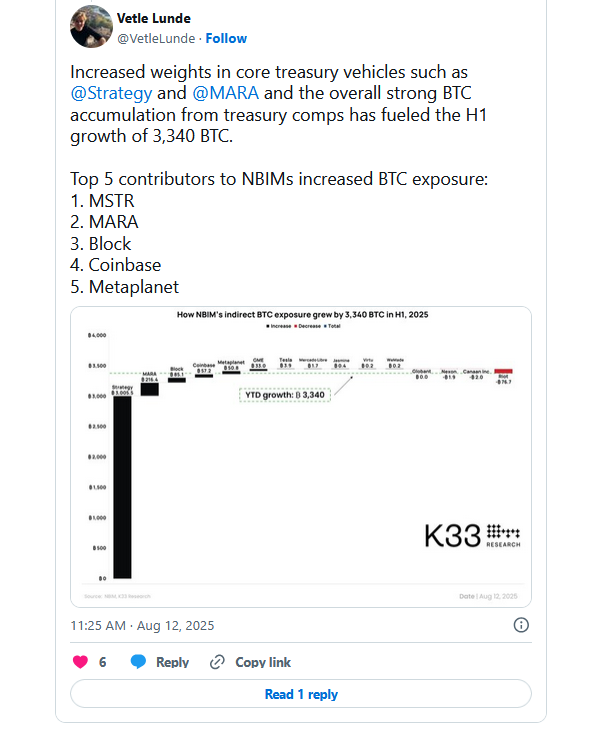Click the pink heart like icon

click(80, 662)
